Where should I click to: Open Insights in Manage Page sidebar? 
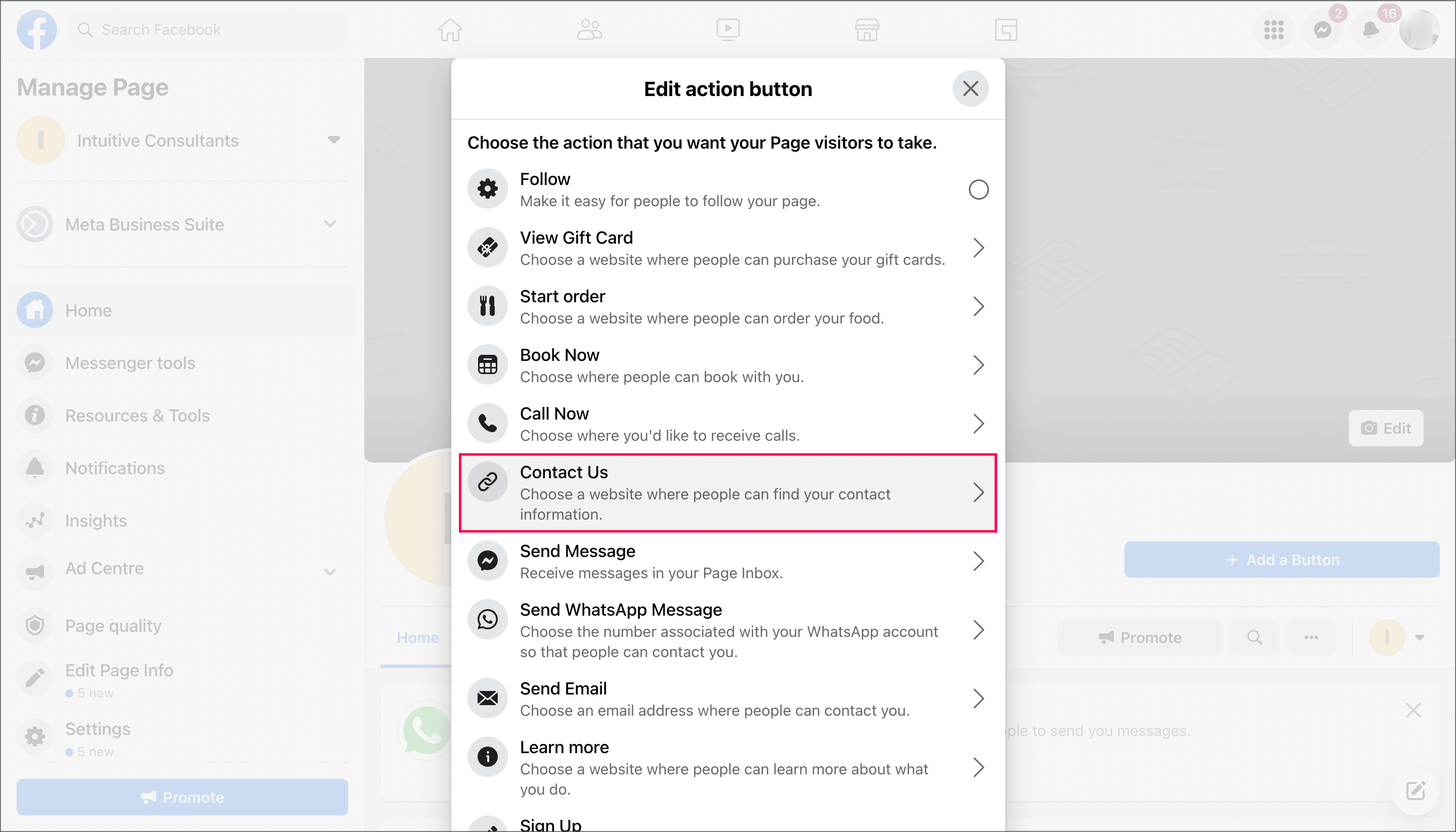click(96, 521)
